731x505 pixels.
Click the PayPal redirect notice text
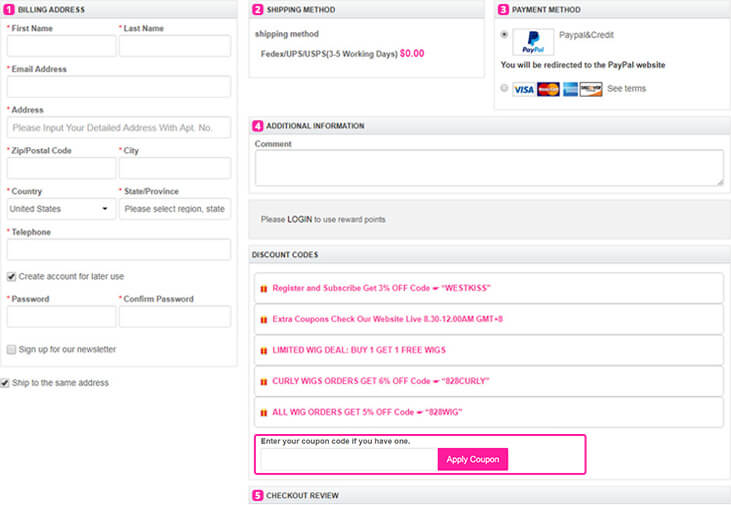(583, 65)
